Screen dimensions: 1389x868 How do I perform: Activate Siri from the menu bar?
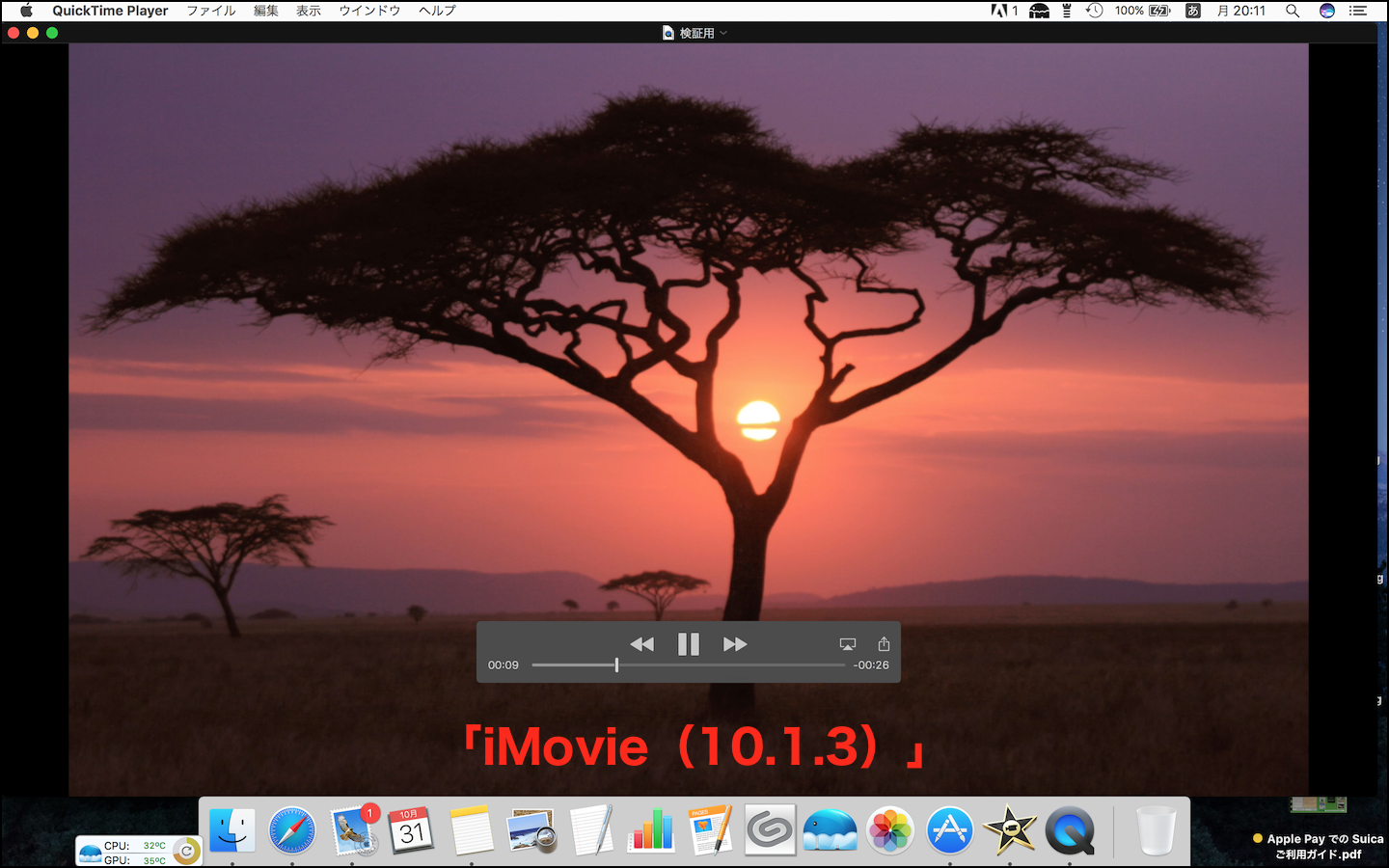(x=1327, y=11)
